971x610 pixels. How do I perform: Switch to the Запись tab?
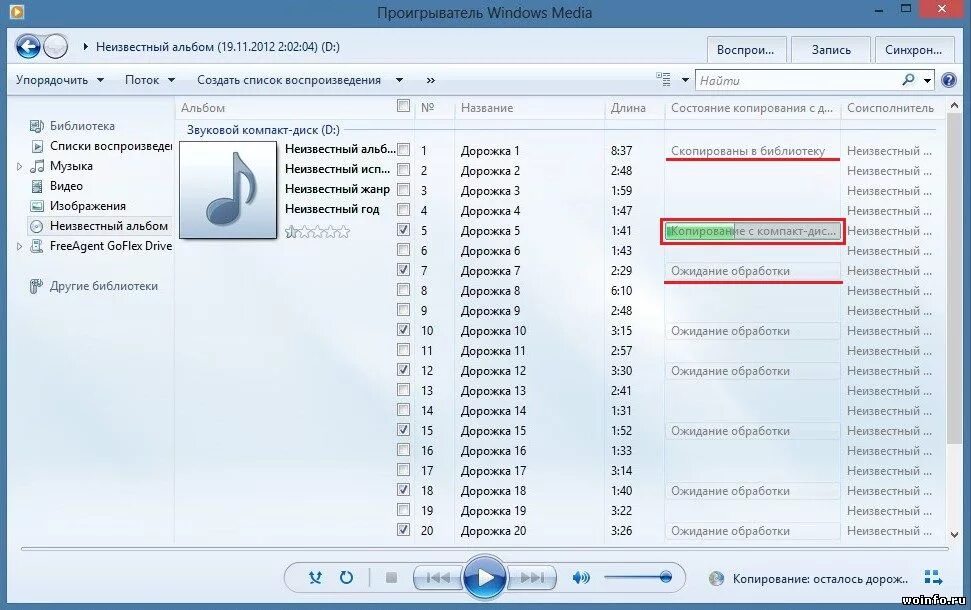pyautogui.click(x=831, y=50)
